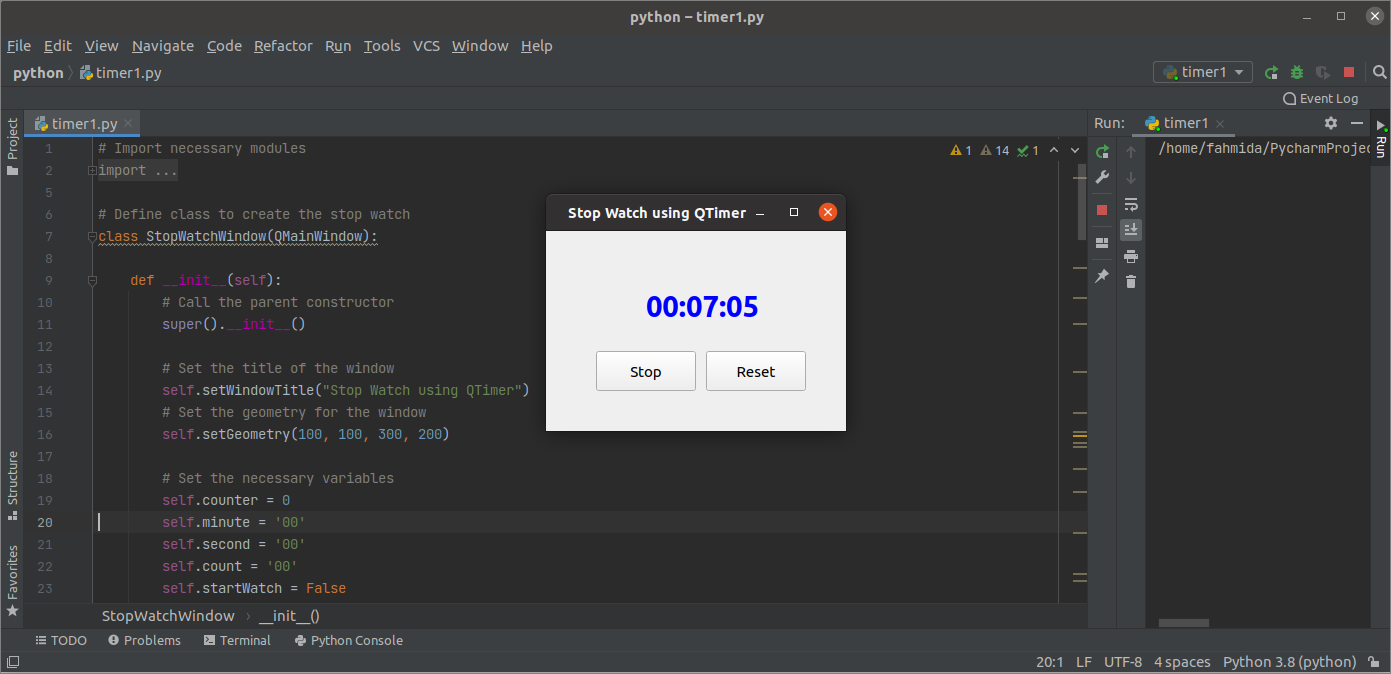Expand the folded import block
This screenshot has height=674, width=1391.
pos(92,171)
